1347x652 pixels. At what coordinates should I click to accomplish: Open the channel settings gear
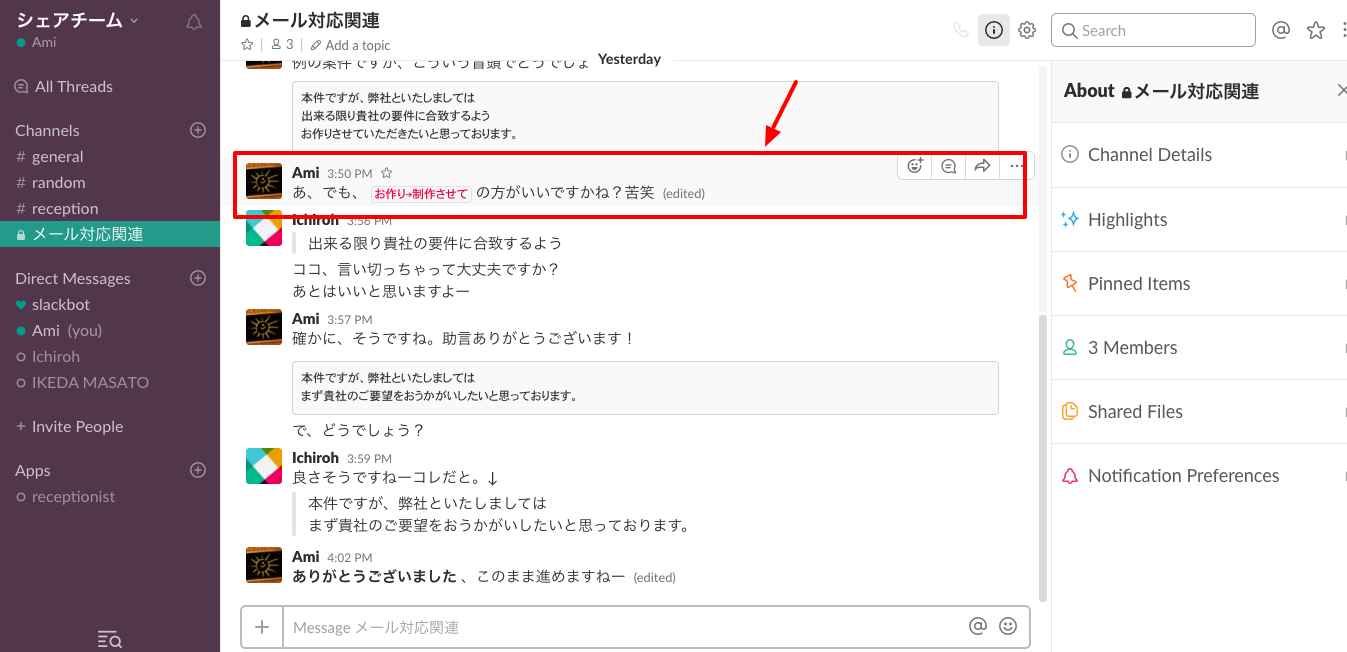pyautogui.click(x=1026, y=30)
